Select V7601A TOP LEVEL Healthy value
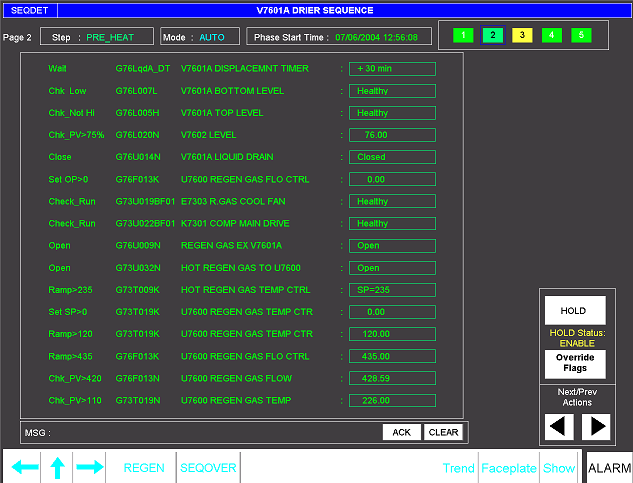 coord(392,113)
